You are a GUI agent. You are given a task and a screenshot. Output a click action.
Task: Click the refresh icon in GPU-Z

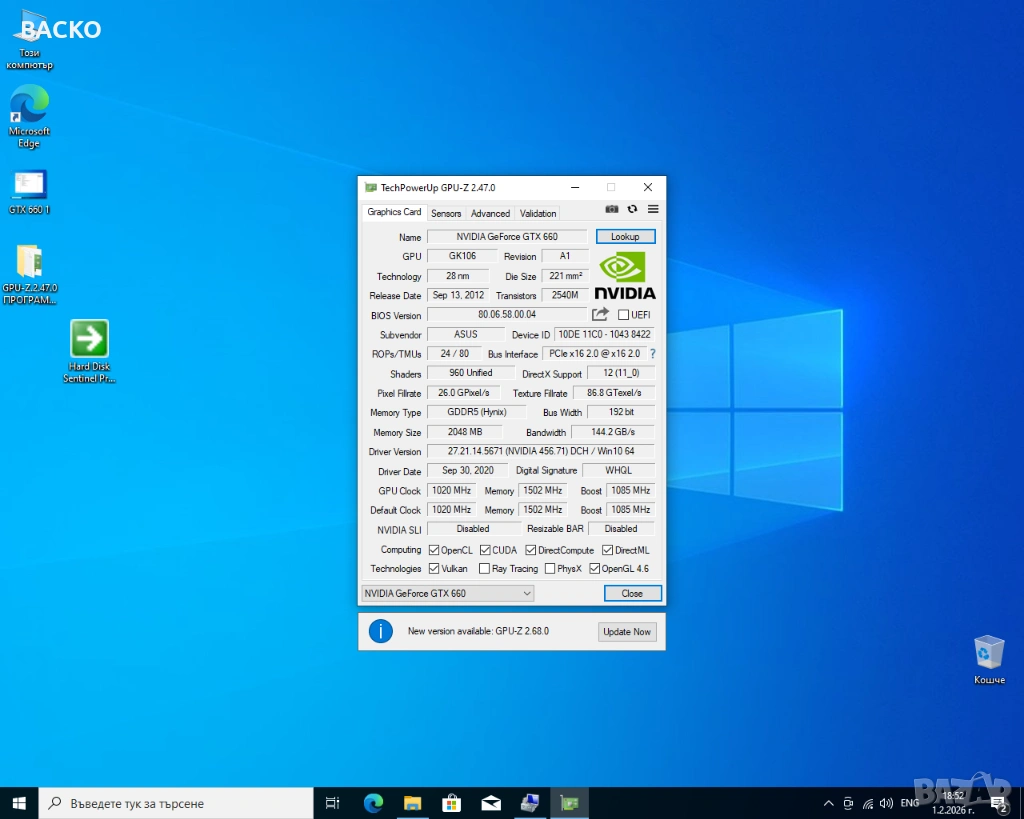click(x=632, y=209)
